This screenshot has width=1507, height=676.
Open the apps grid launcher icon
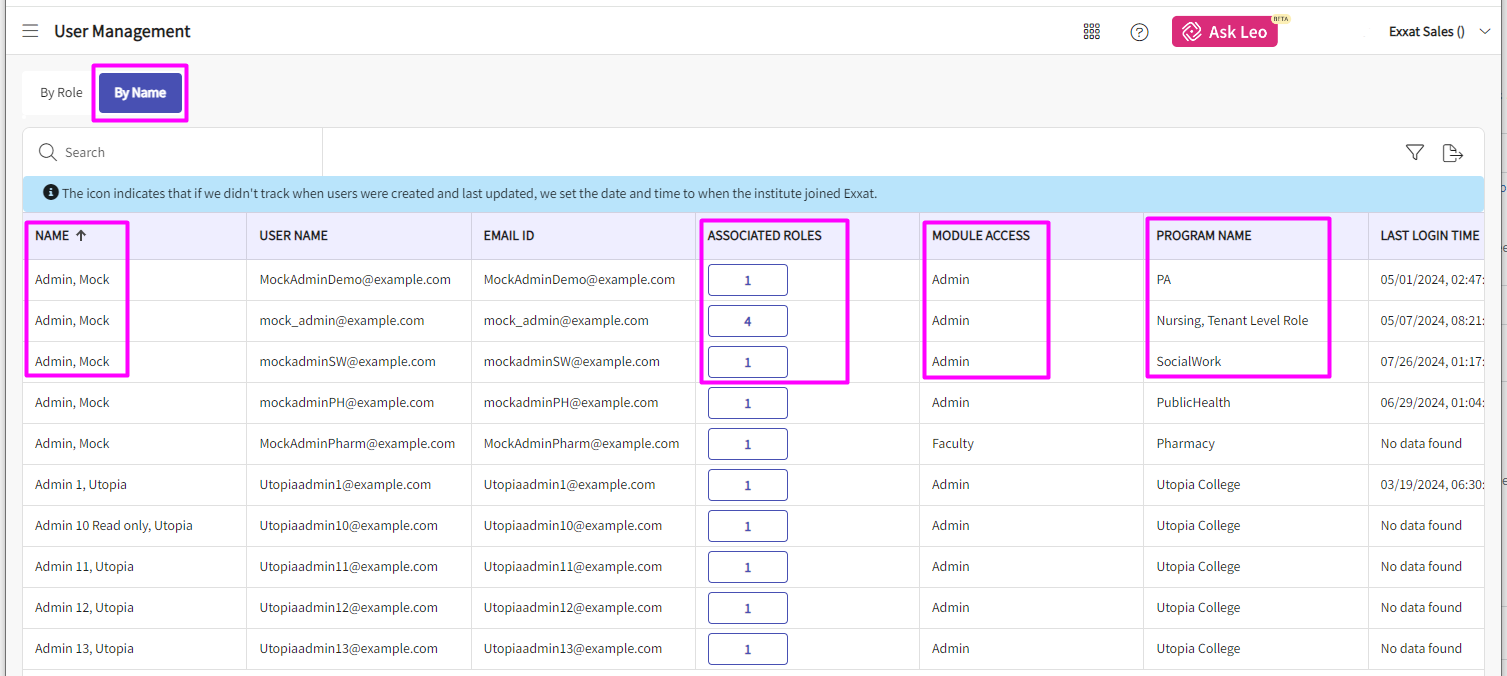click(1091, 32)
